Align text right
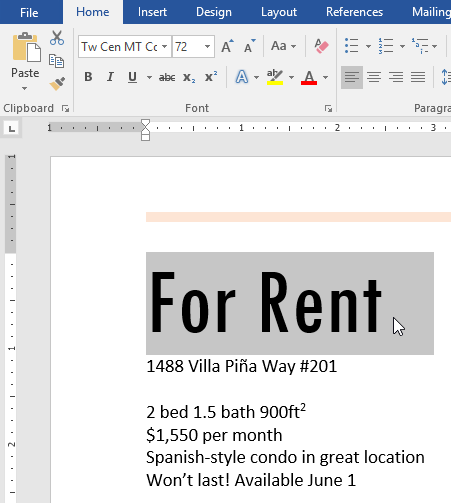Image resolution: width=451 pixels, height=503 pixels. point(396,77)
